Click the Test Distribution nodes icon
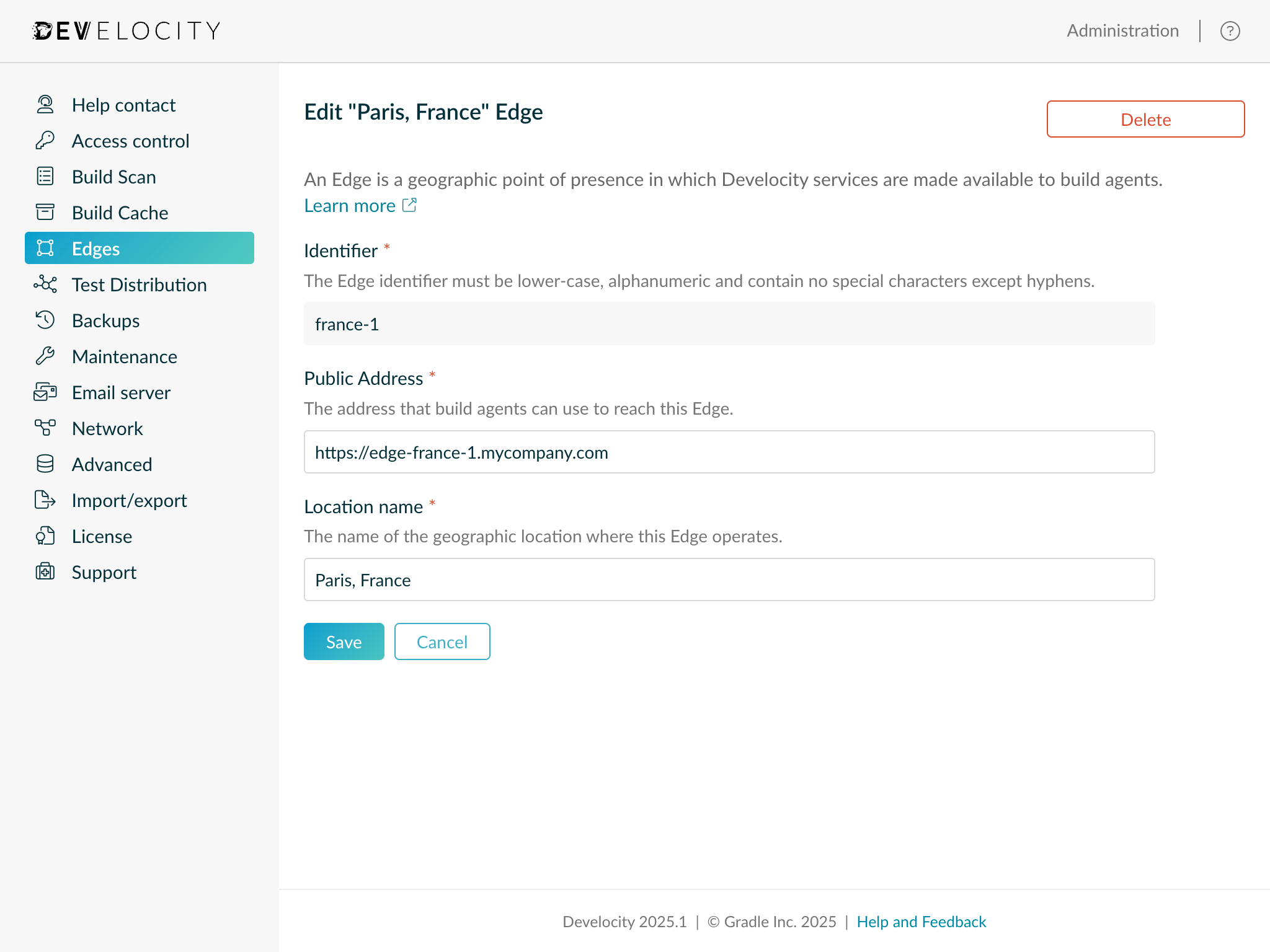1270x952 pixels. click(45, 284)
